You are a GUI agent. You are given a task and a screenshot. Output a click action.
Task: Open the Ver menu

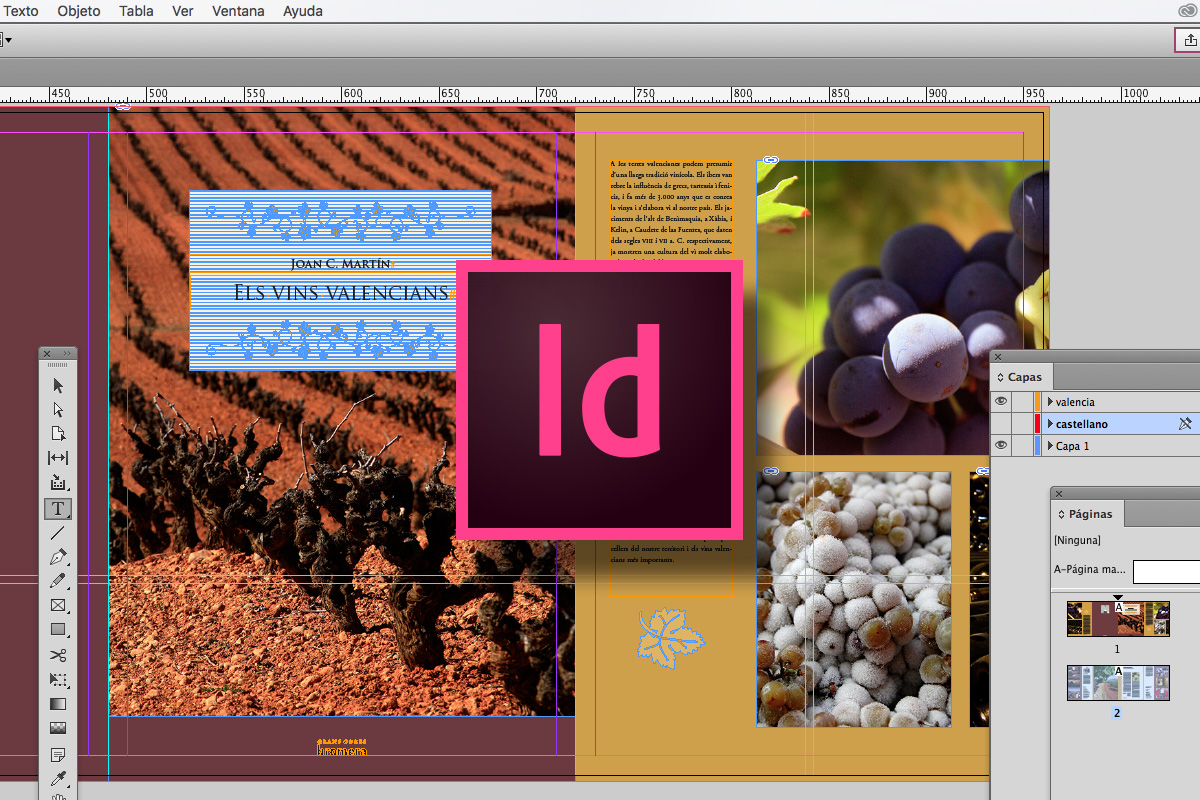183,11
